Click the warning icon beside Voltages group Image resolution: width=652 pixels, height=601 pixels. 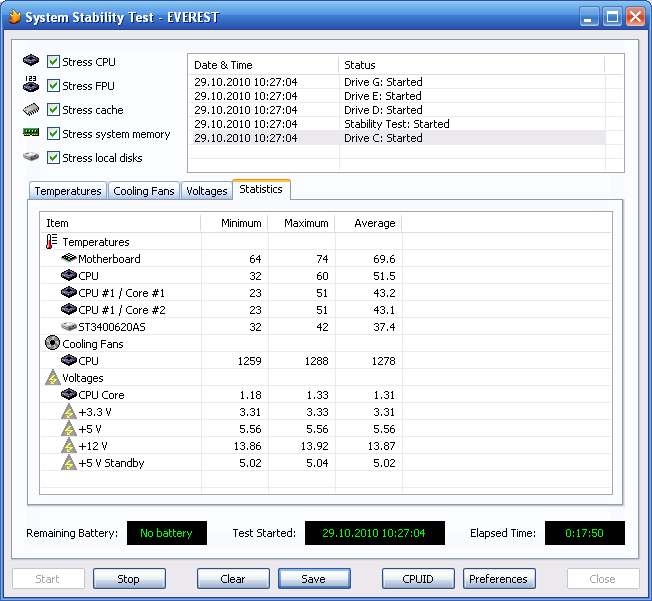click(x=52, y=378)
